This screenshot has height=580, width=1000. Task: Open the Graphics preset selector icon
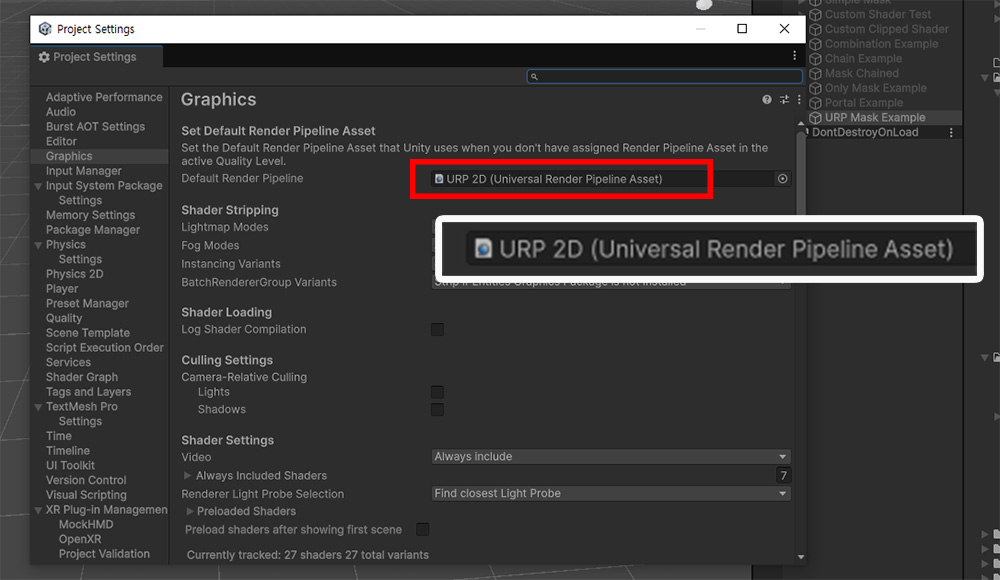pyautogui.click(x=784, y=100)
